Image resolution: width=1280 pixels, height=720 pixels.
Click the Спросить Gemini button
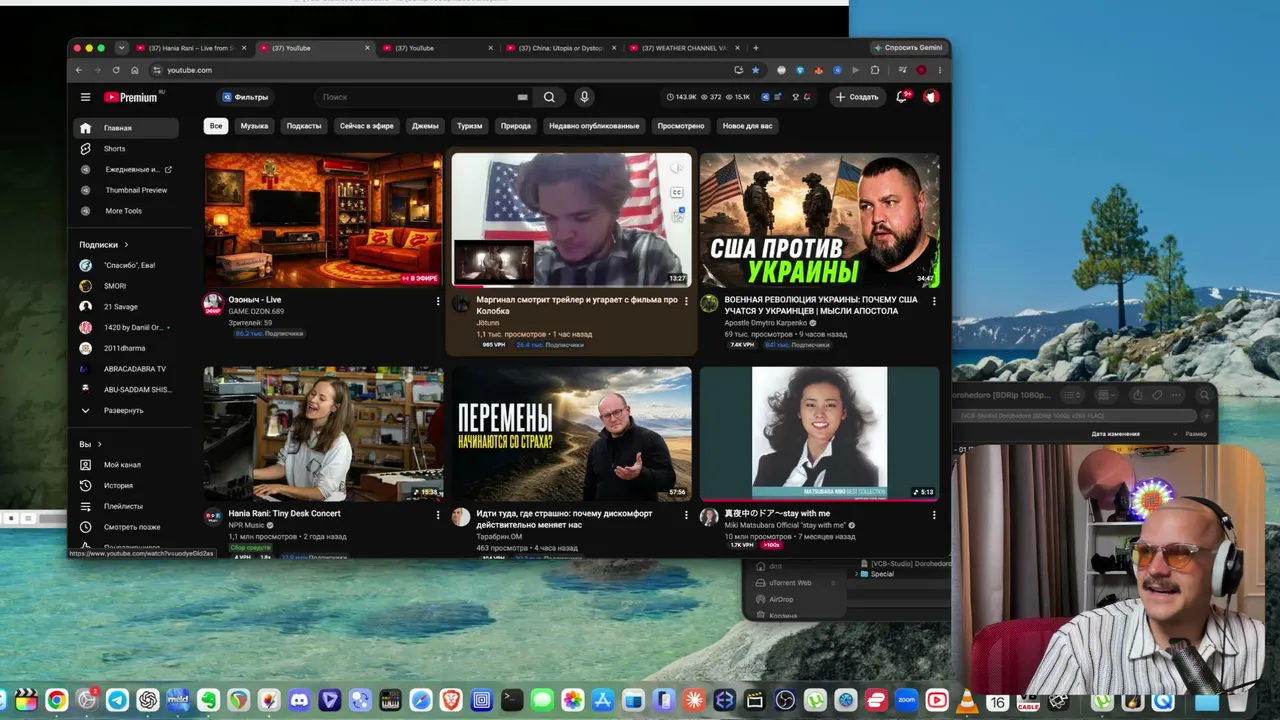(x=908, y=48)
